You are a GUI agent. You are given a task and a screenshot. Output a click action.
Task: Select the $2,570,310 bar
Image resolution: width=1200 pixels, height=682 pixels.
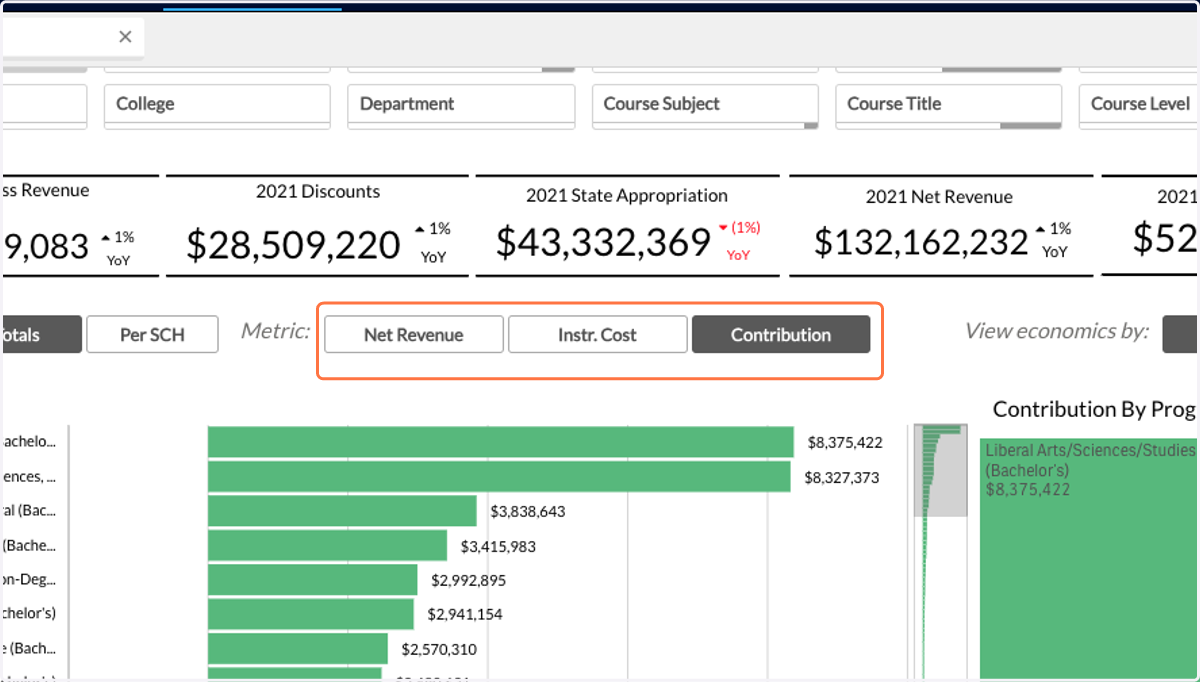tap(298, 648)
